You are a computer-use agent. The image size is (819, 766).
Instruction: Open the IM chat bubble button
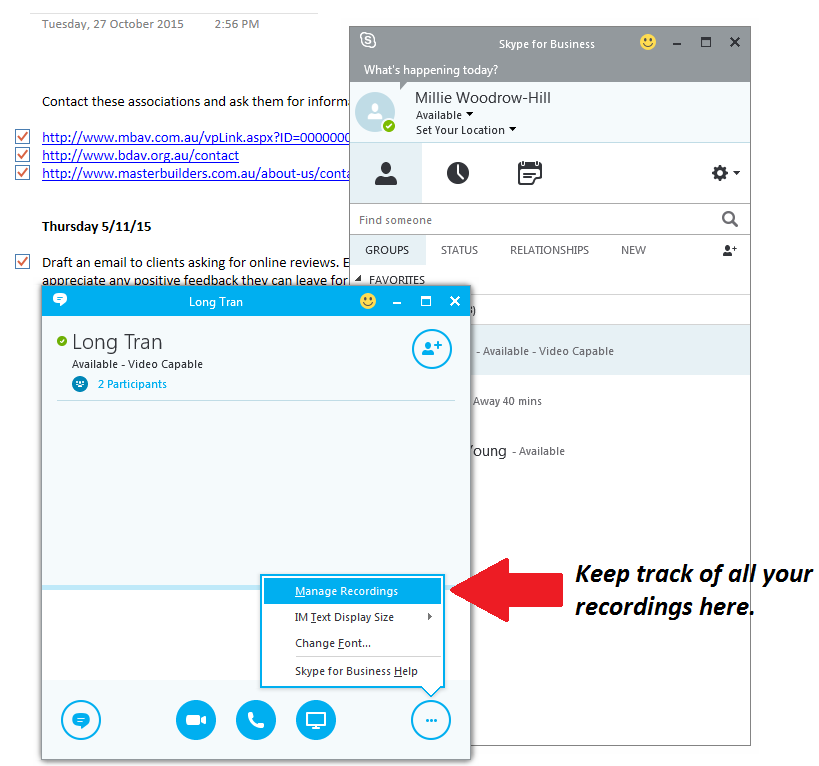tap(81, 720)
